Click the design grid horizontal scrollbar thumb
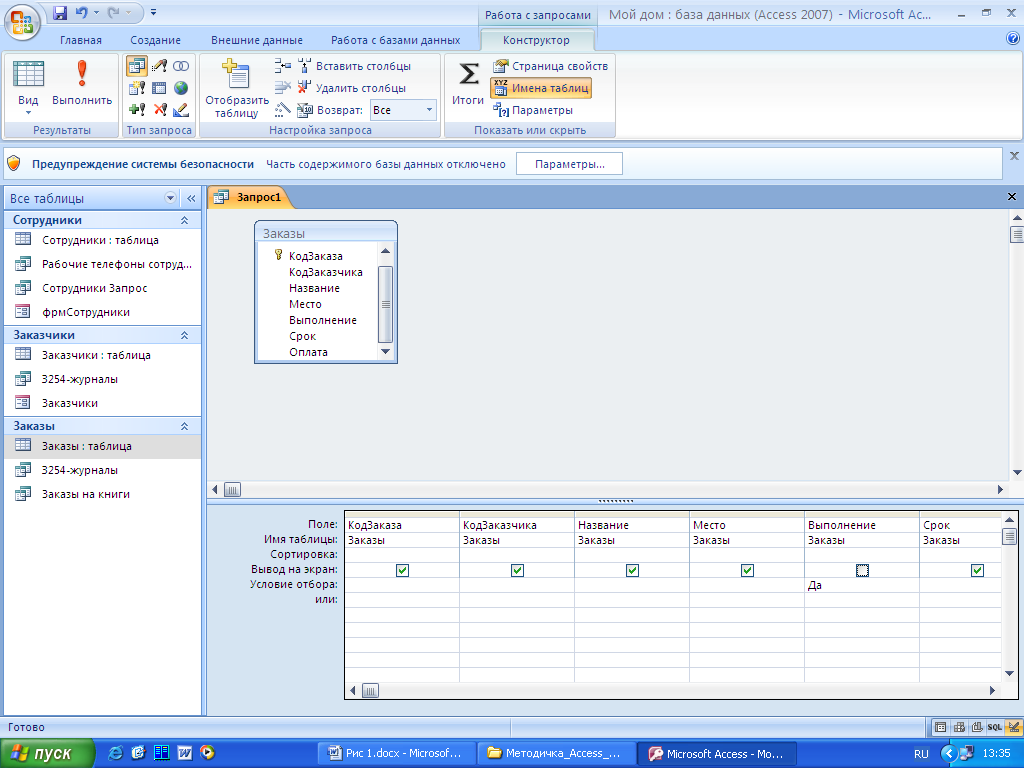This screenshot has height=768, width=1024. [370, 690]
